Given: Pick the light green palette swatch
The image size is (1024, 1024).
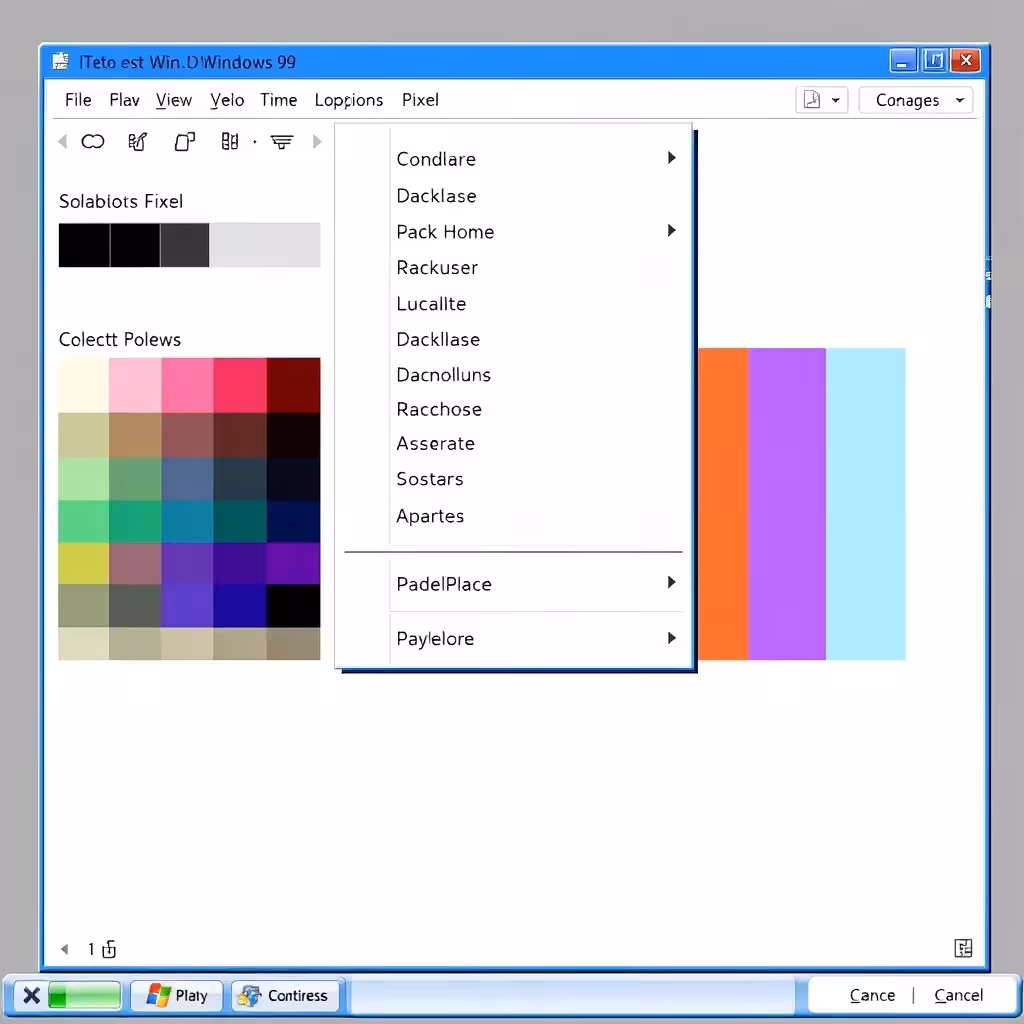Looking at the screenshot, I should coord(84,479).
